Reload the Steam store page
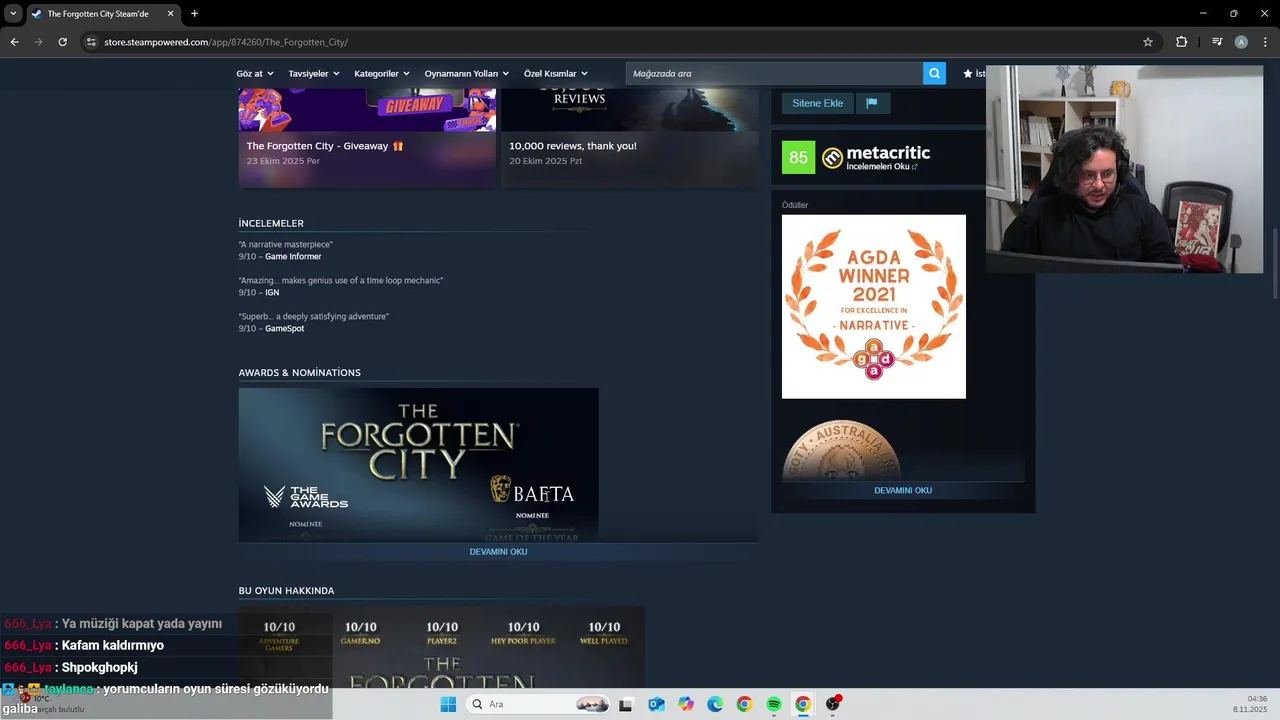 coord(63,42)
